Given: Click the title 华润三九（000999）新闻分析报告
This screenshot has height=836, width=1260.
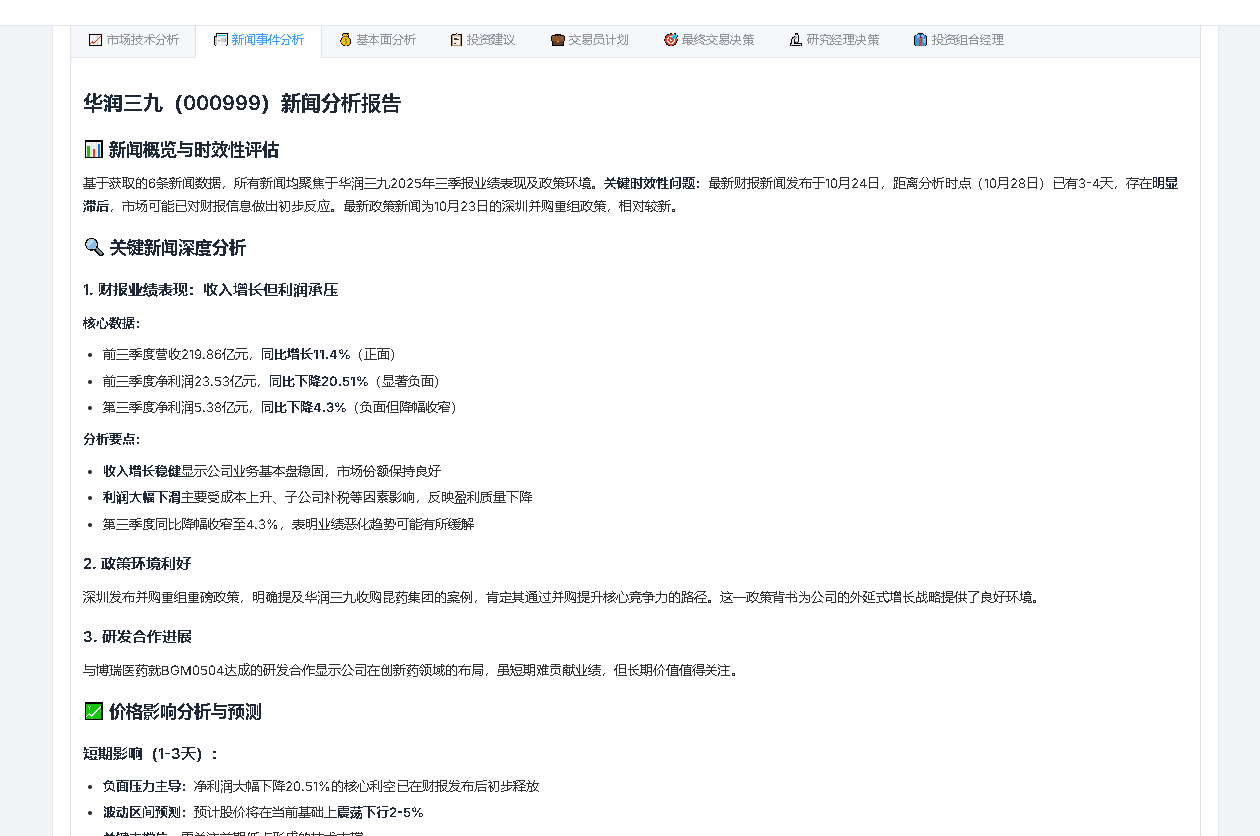Looking at the screenshot, I should pos(242,103).
